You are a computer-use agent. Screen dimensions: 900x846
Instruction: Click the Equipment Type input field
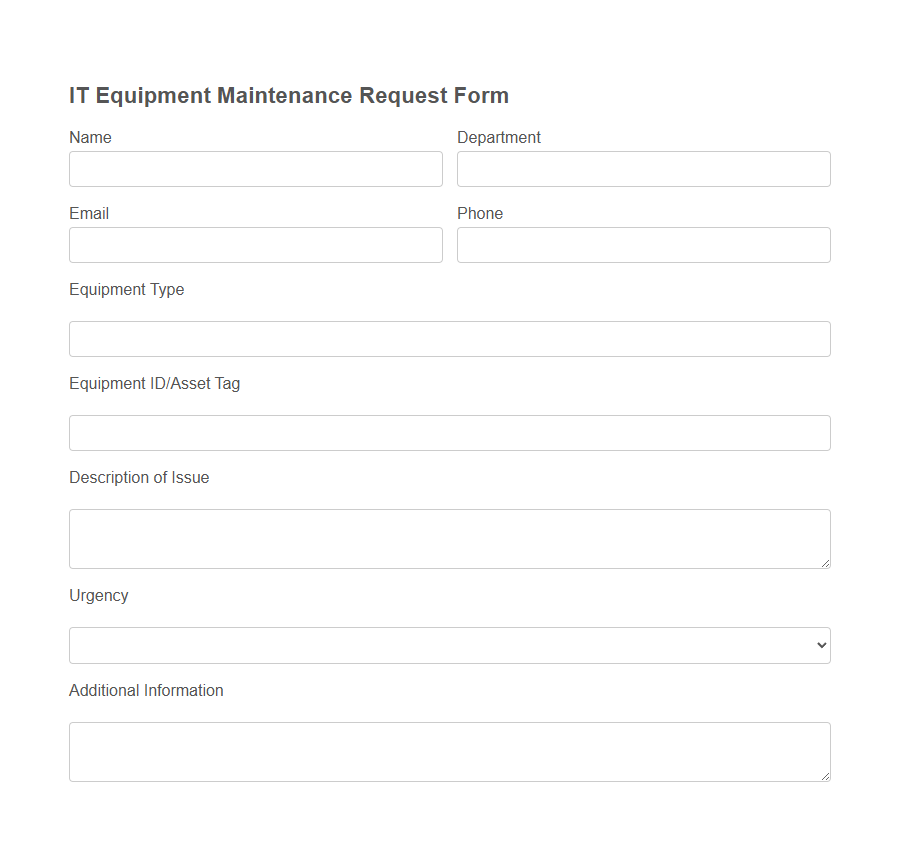(449, 339)
